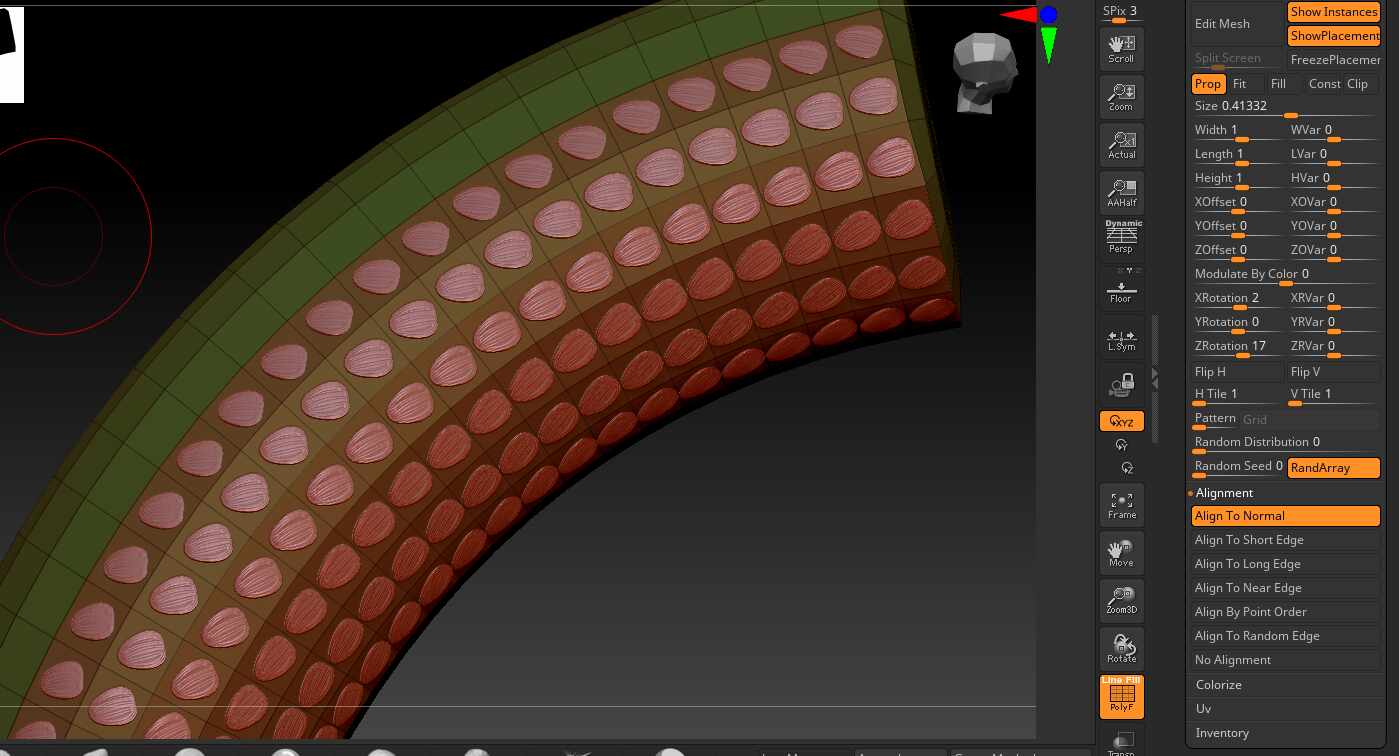The width and height of the screenshot is (1399, 756).
Task: Disable the ShowPlacement toggle
Action: (x=1333, y=36)
